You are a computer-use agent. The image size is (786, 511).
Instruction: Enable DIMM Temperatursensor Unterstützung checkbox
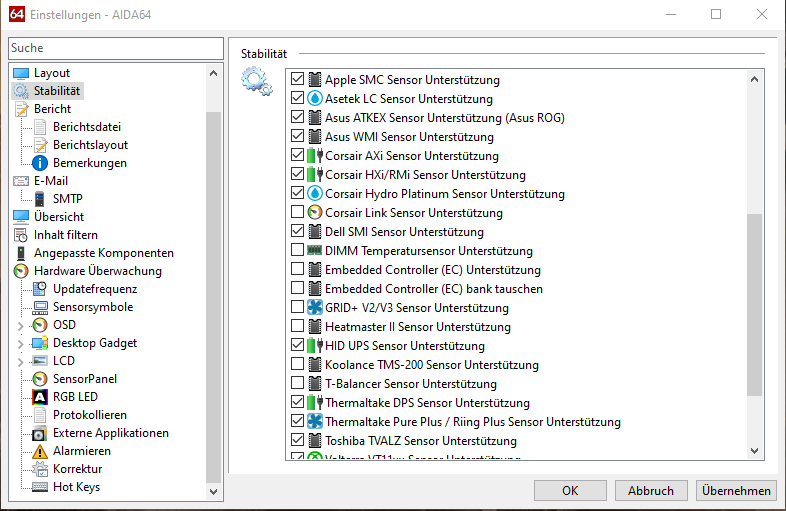coord(297,250)
